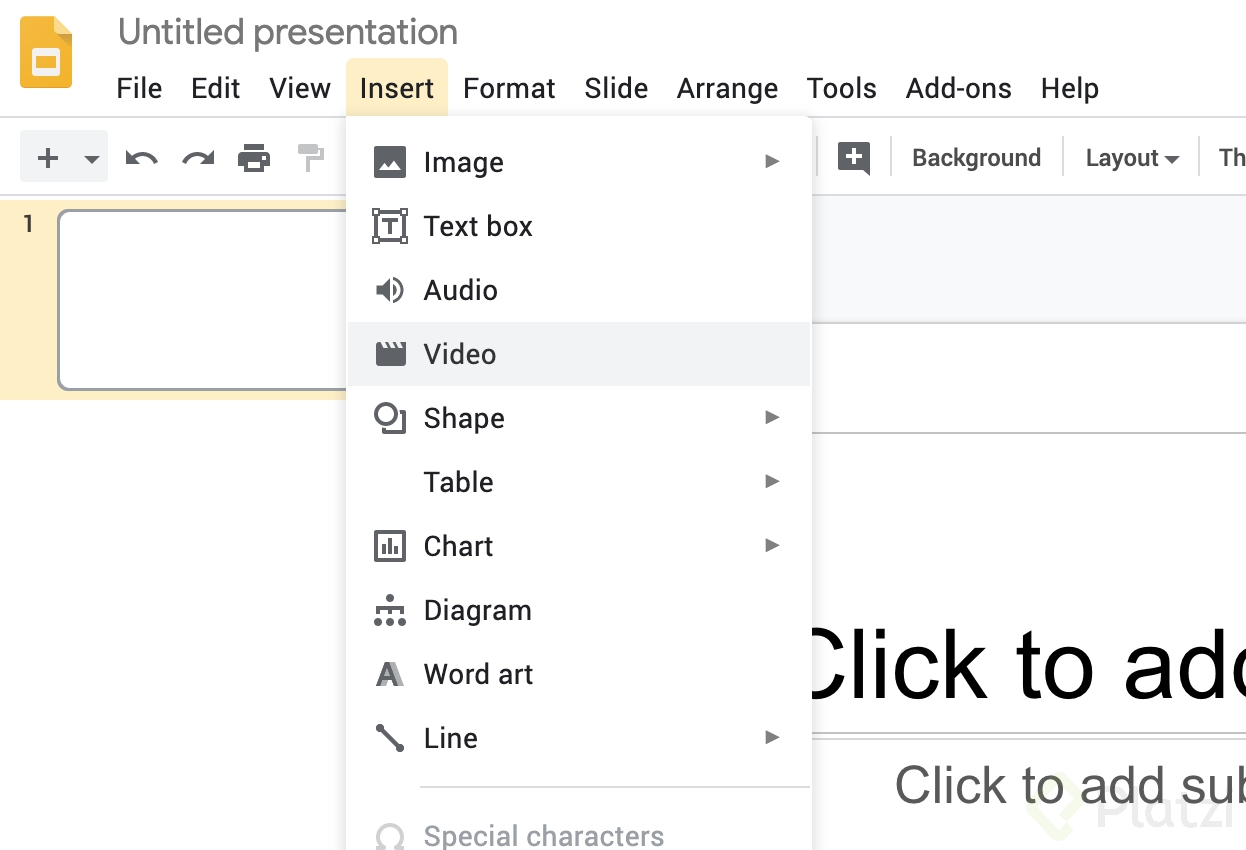1246x850 pixels.
Task: Expand the new slide layout dropdown arrow
Action: pyautogui.click(x=91, y=159)
